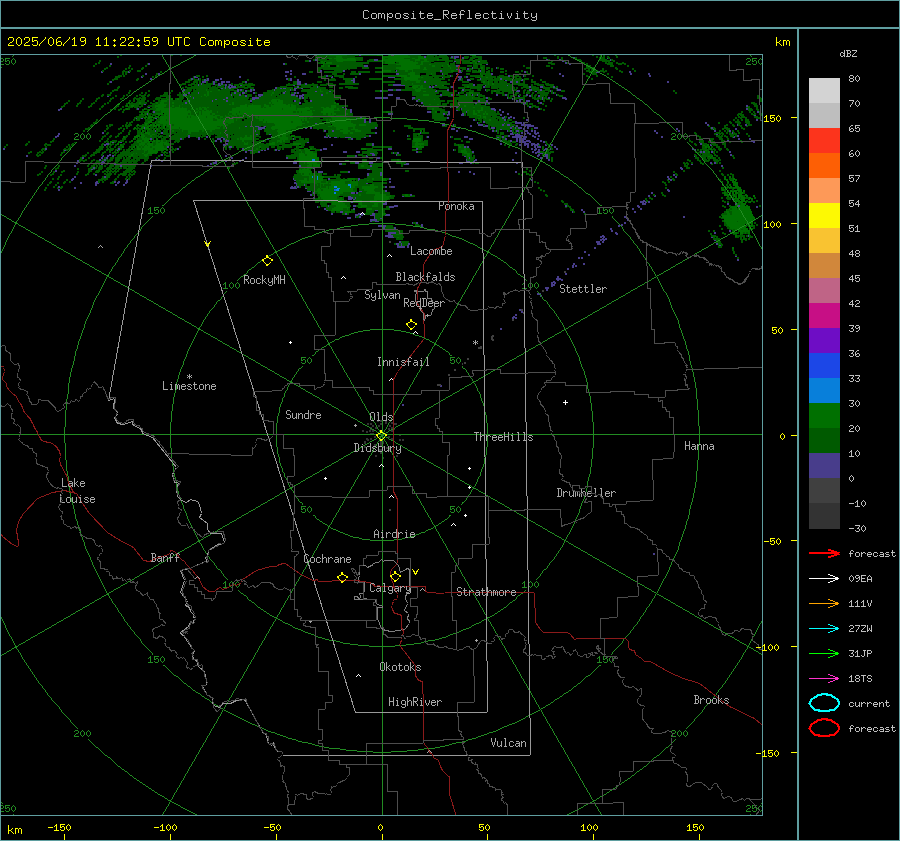Click the HighRiver city label

click(x=415, y=702)
